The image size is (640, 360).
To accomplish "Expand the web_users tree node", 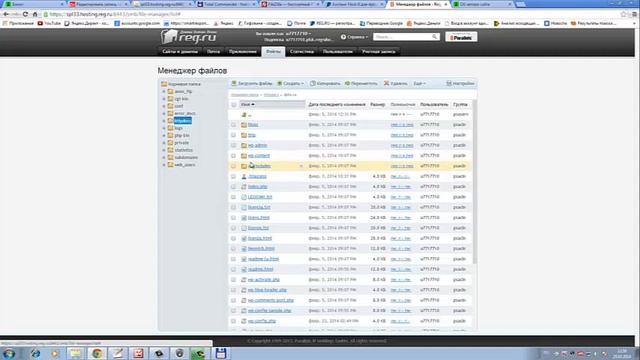I will [x=164, y=165].
